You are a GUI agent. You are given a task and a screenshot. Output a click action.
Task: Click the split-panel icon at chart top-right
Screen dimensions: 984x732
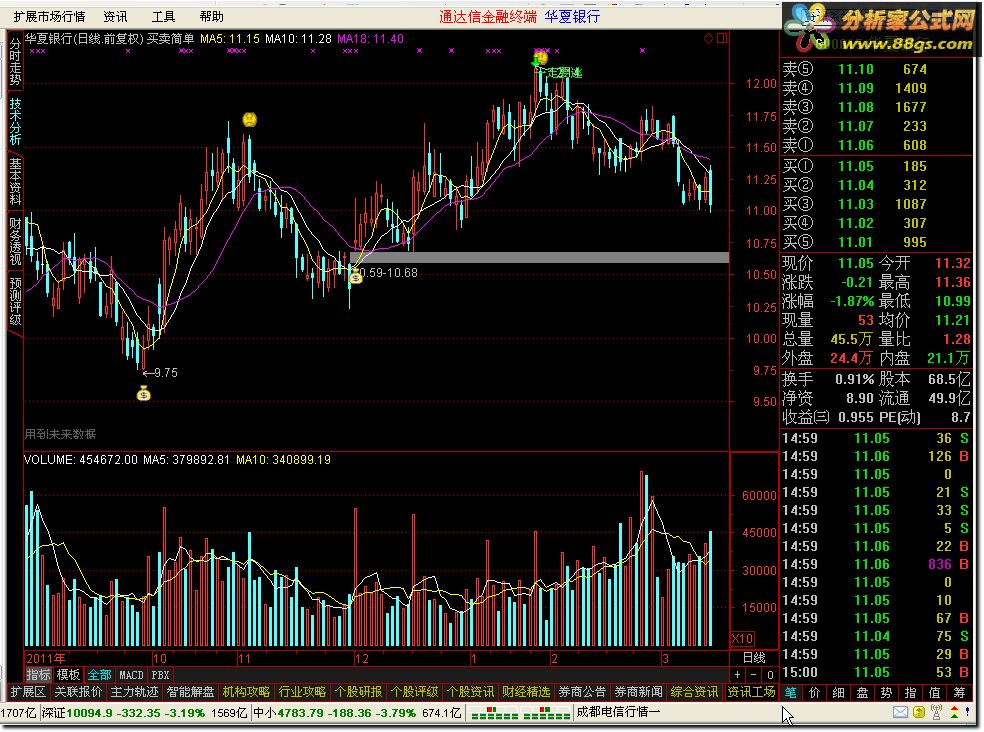pyautogui.click(x=722, y=38)
